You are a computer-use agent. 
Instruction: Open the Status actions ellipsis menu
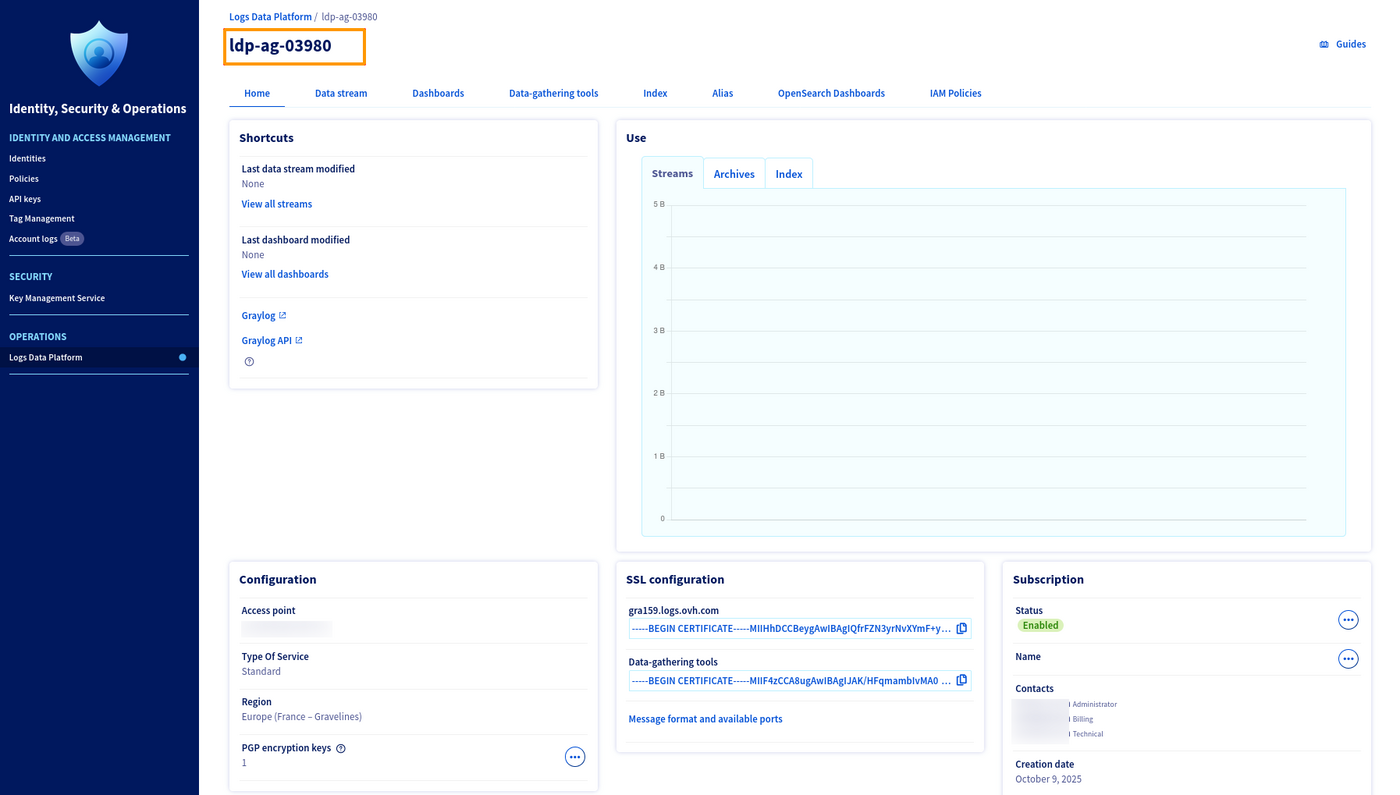1346,618
